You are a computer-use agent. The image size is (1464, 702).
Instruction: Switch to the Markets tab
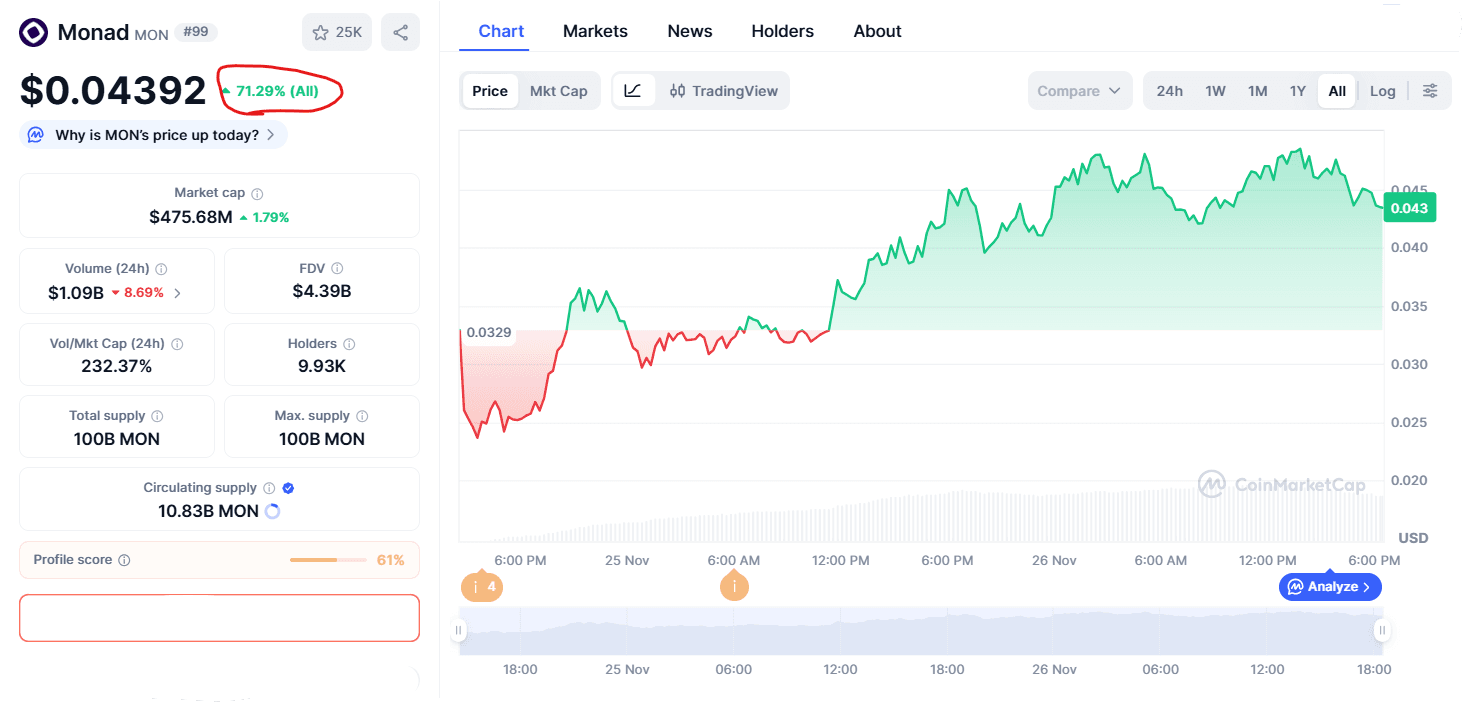pyautogui.click(x=595, y=31)
